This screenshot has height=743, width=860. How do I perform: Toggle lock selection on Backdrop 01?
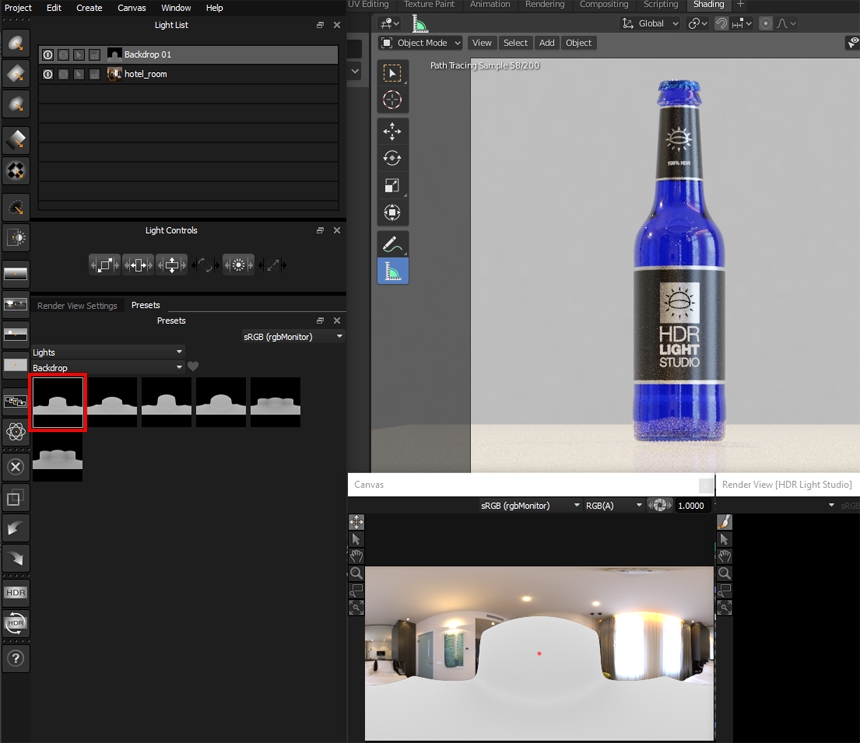click(79, 55)
